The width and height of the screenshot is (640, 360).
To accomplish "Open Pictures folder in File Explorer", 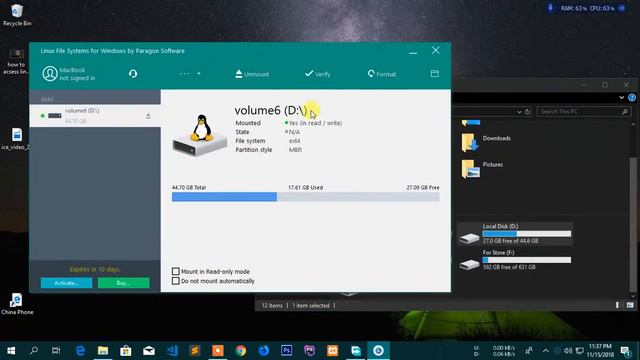I will pyautogui.click(x=482, y=168).
